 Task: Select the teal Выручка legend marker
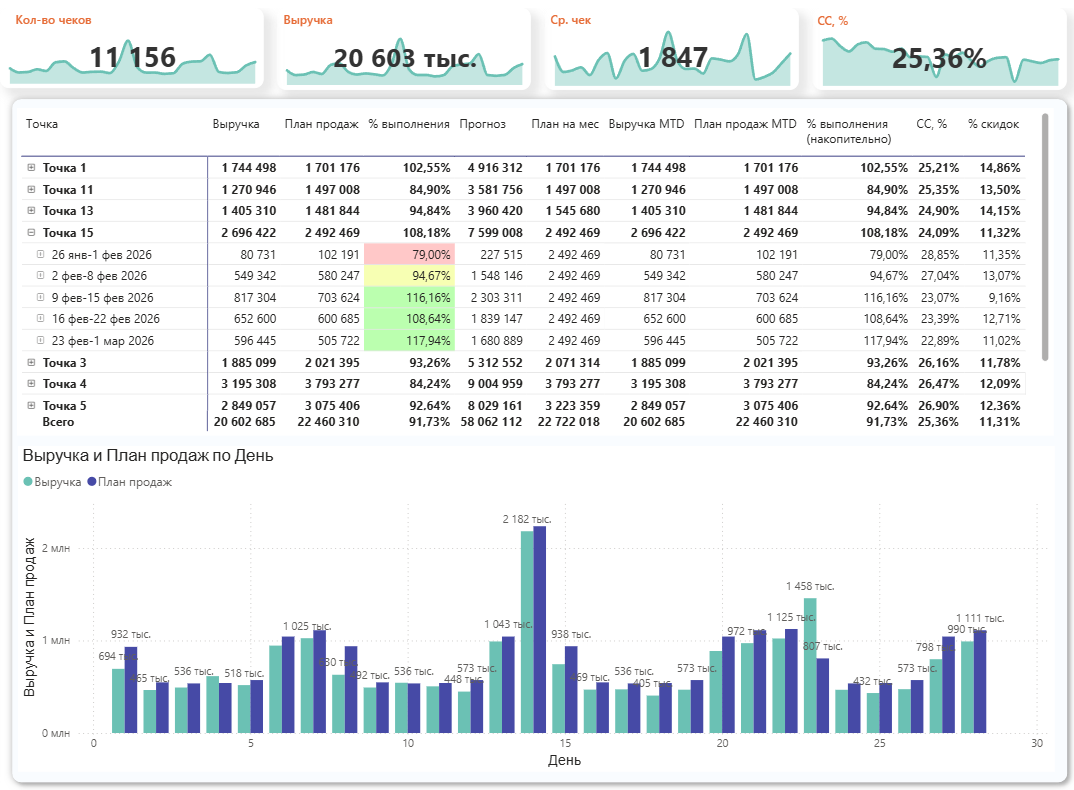[x=28, y=482]
